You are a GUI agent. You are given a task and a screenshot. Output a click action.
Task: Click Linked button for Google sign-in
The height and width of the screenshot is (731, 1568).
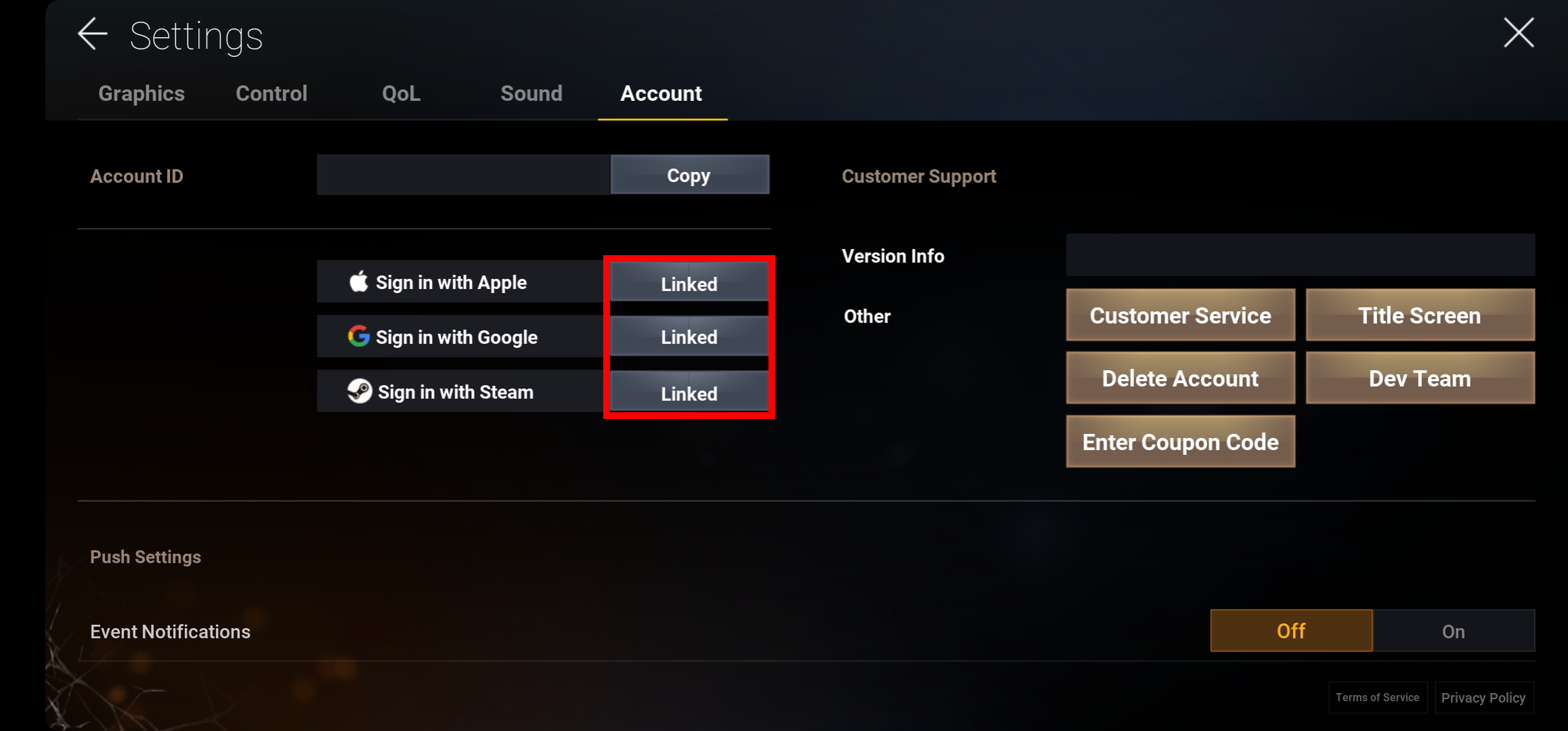pyautogui.click(x=689, y=336)
